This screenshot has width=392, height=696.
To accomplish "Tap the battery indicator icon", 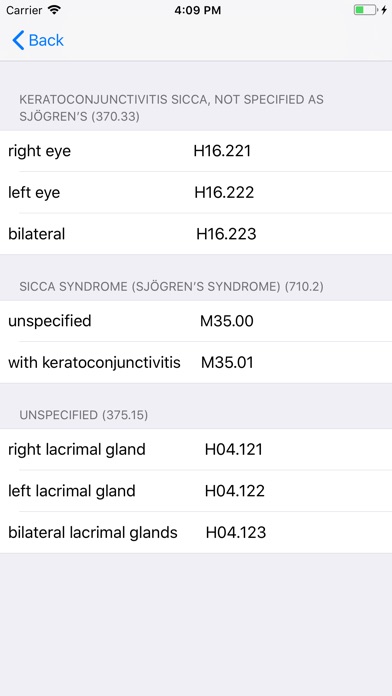I will tap(365, 10).
